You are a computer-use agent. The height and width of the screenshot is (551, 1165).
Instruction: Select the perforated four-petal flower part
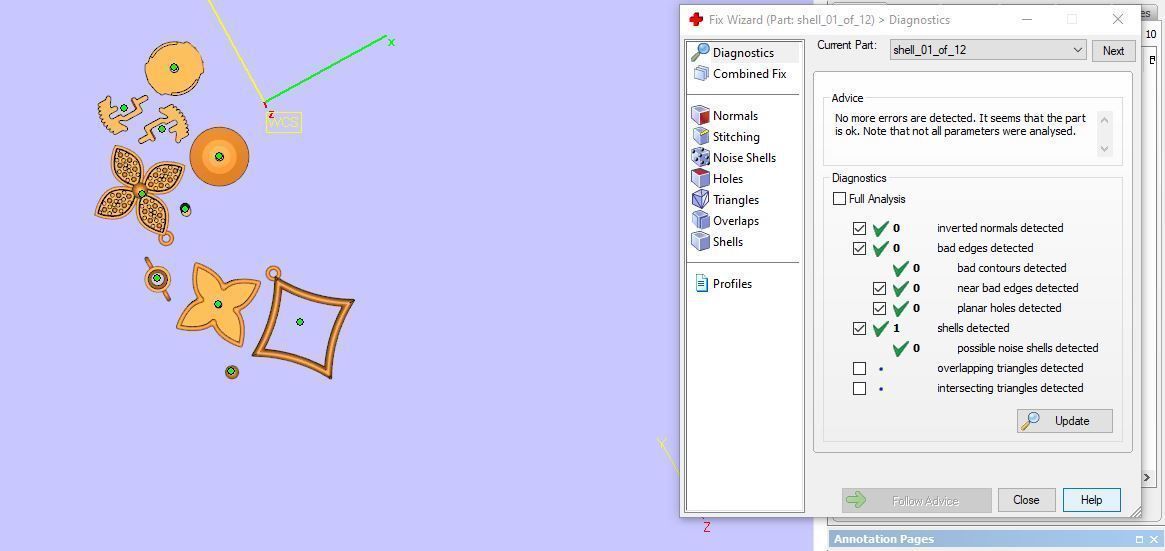(x=141, y=193)
